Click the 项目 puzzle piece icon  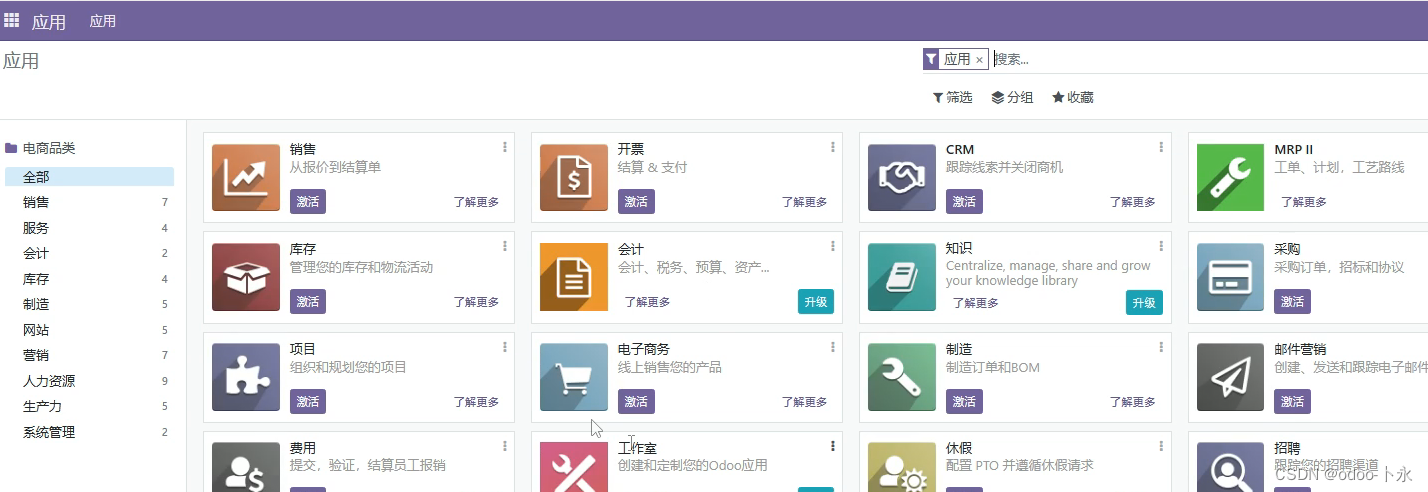(x=246, y=377)
